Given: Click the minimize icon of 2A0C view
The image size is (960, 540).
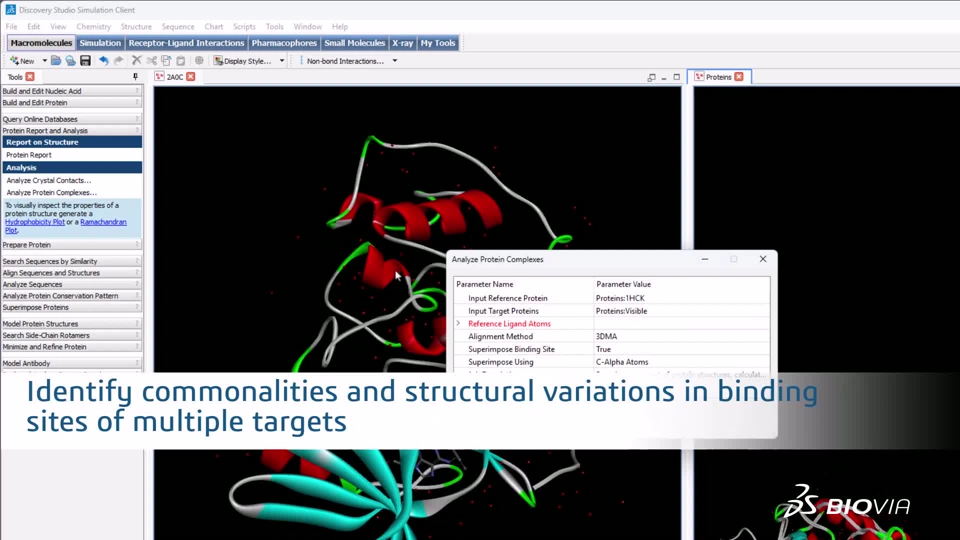Looking at the screenshot, I should point(664,78).
